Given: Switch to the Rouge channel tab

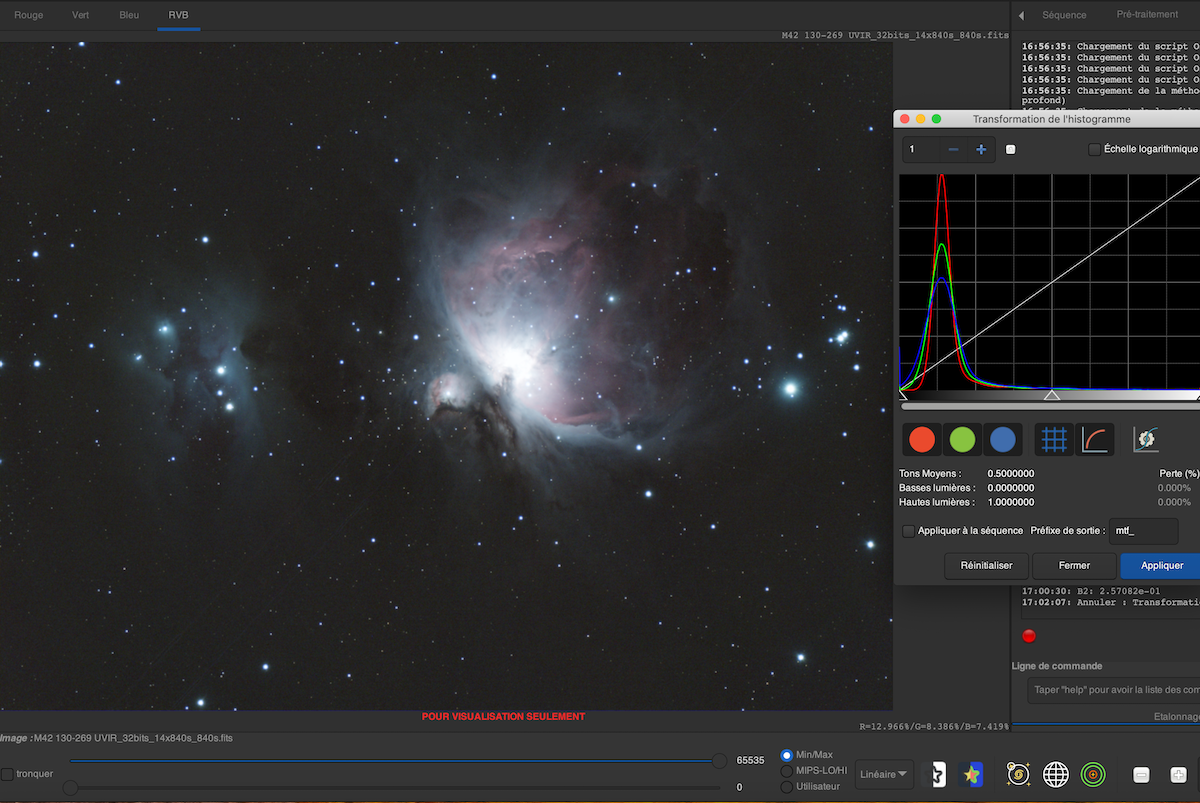Looking at the screenshot, I should click(29, 15).
